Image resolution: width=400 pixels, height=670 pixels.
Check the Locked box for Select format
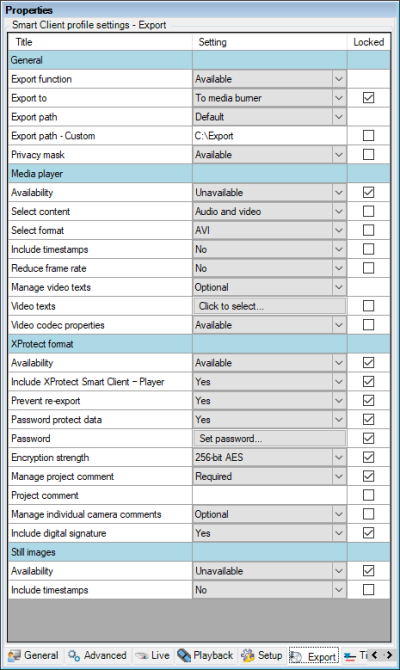pyautogui.click(x=368, y=230)
